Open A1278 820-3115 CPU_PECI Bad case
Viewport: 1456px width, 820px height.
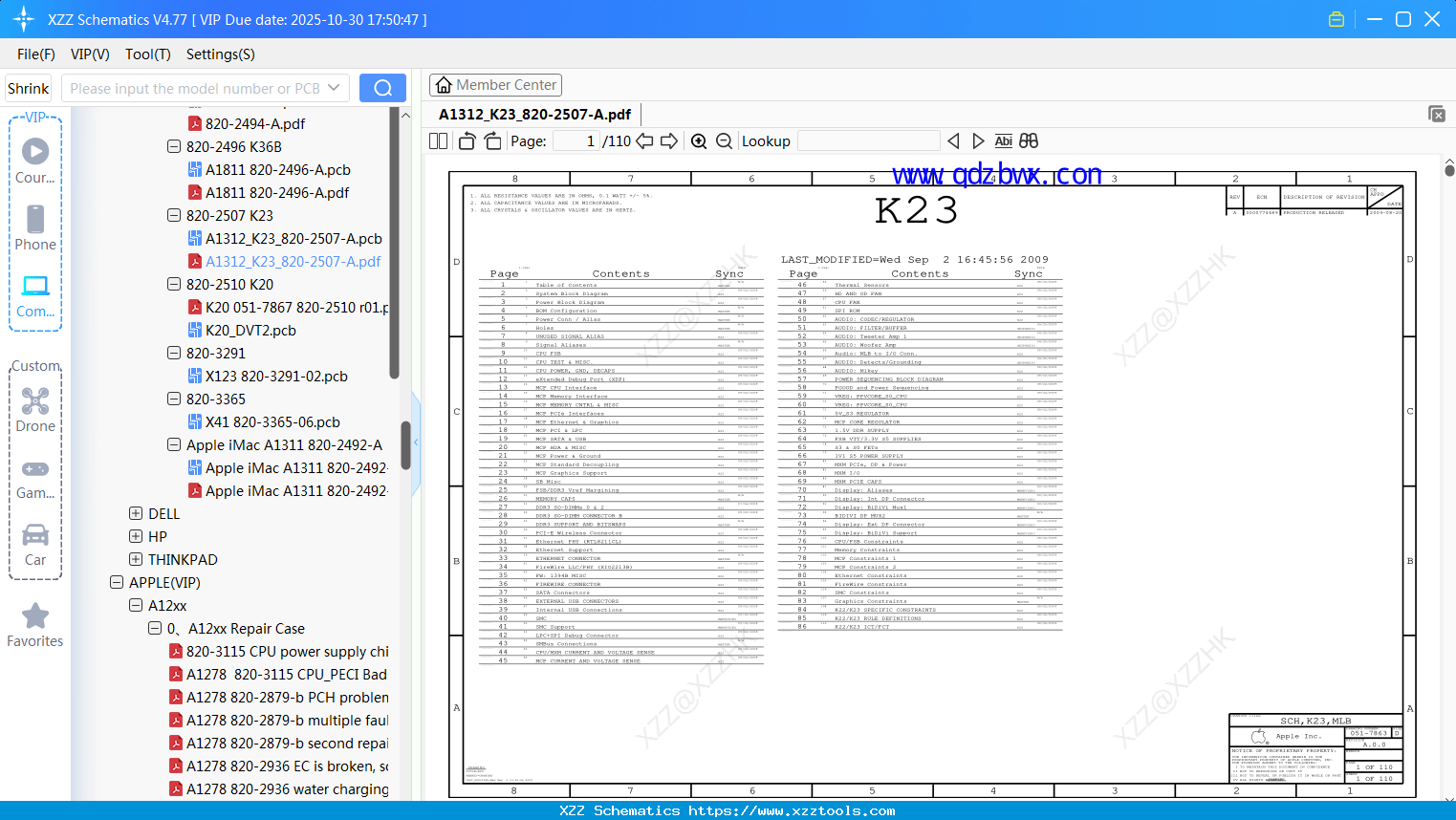(x=277, y=675)
